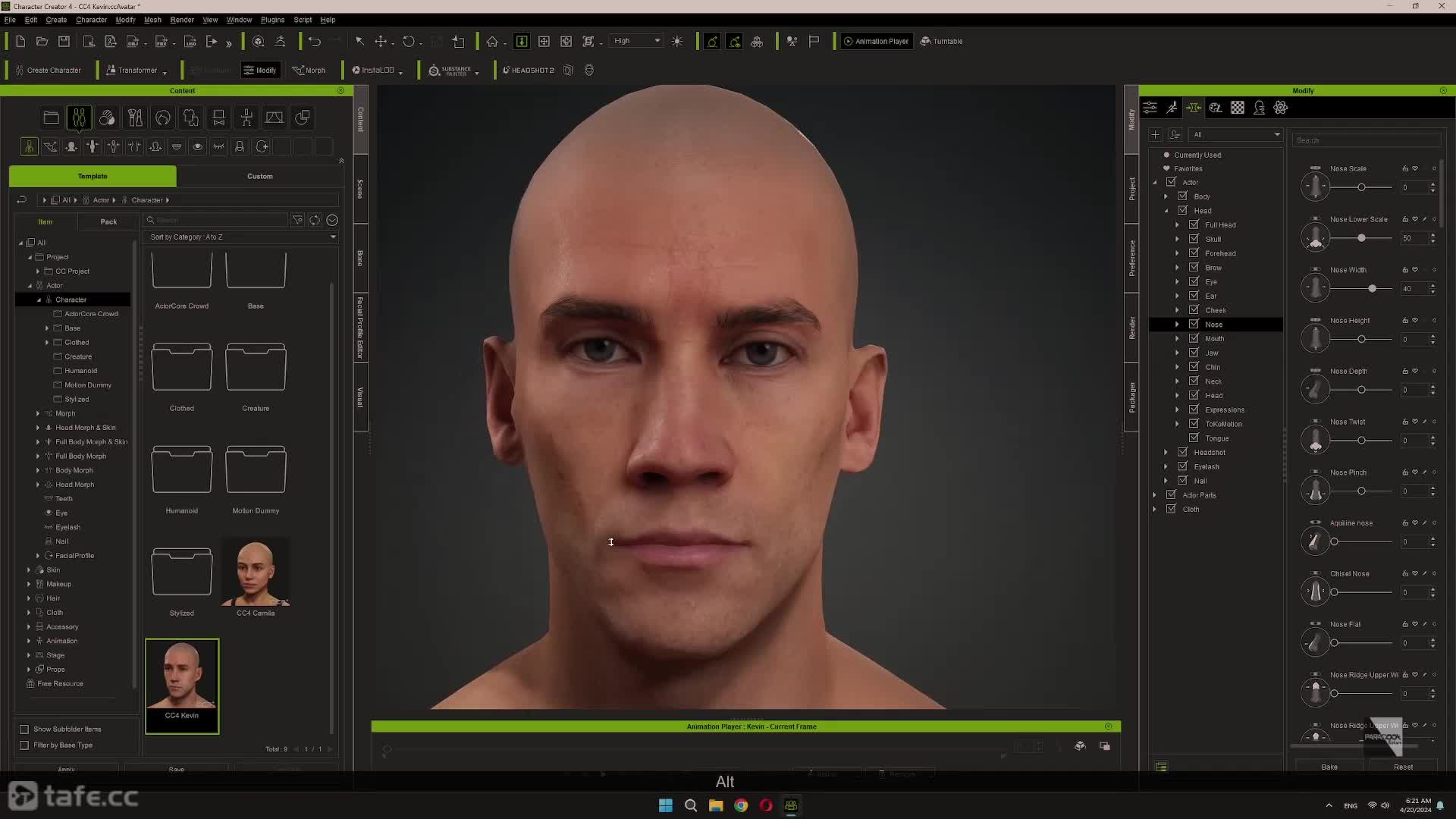The image size is (1456, 819).
Task: Open the All filter dropdown in Modify
Action: (1235, 135)
